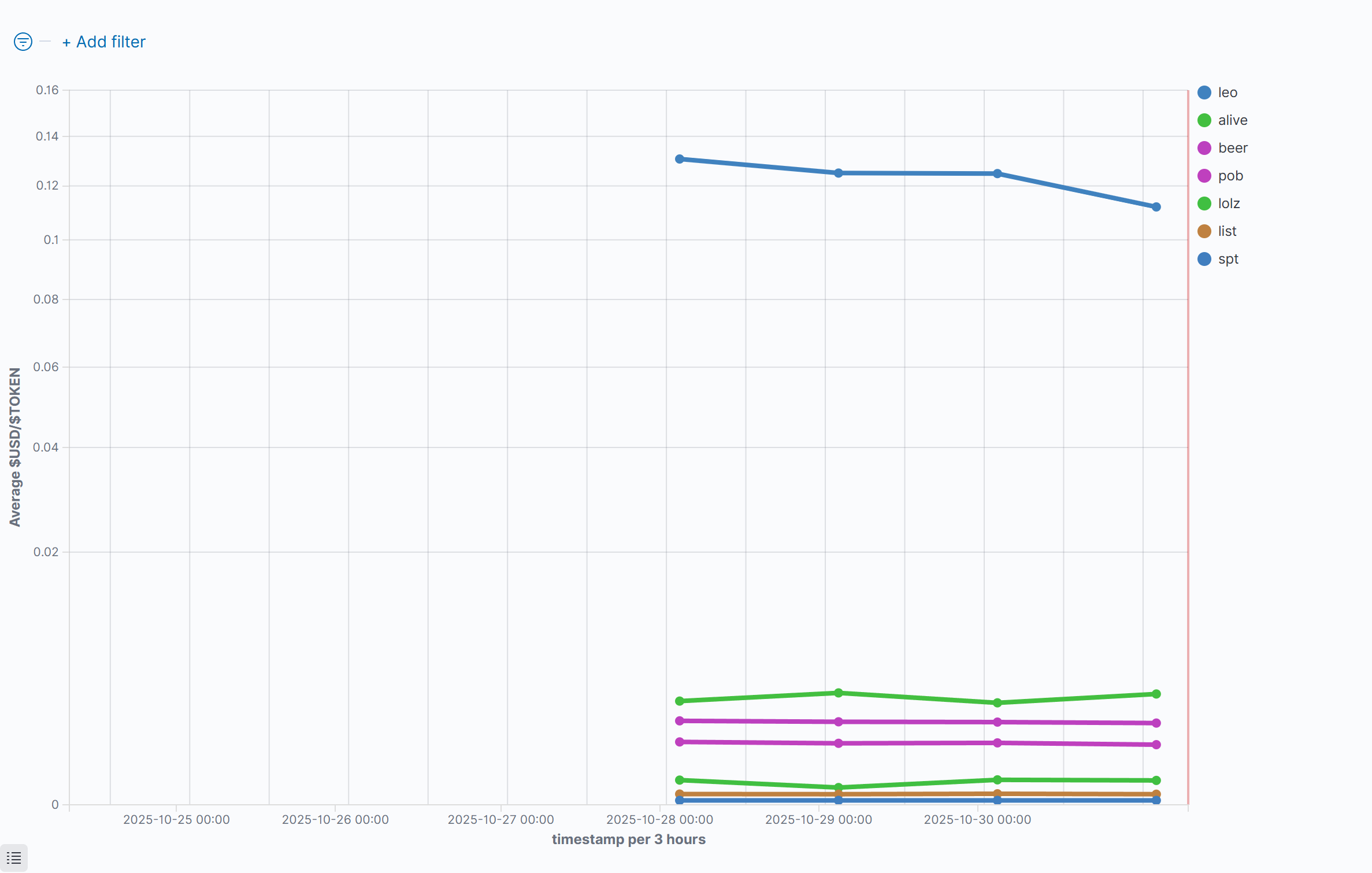Click the beer legend color dot

tap(1204, 148)
